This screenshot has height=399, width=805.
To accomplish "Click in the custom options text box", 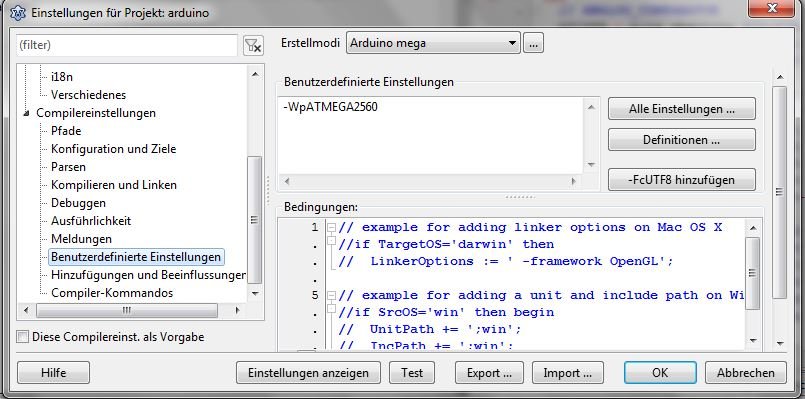I will (x=431, y=136).
